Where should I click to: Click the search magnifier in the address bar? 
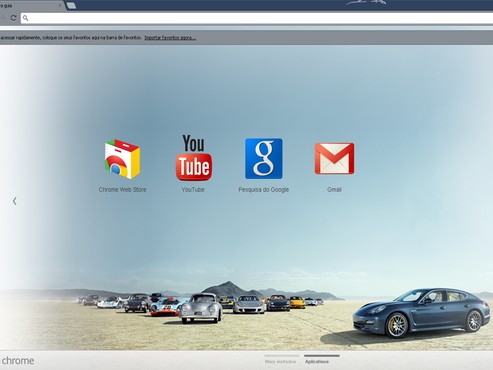pyautogui.click(x=26, y=18)
